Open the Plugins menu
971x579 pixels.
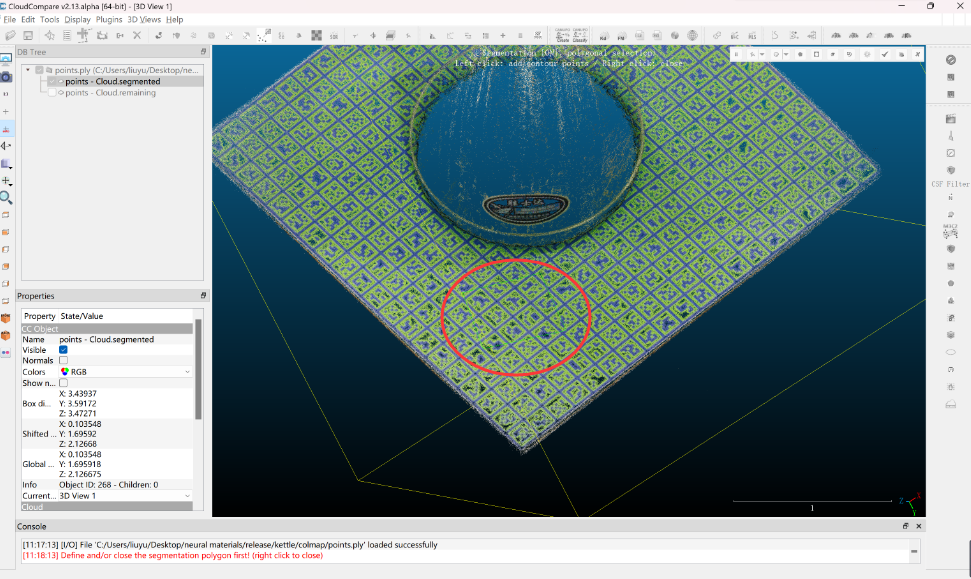[x=109, y=20]
